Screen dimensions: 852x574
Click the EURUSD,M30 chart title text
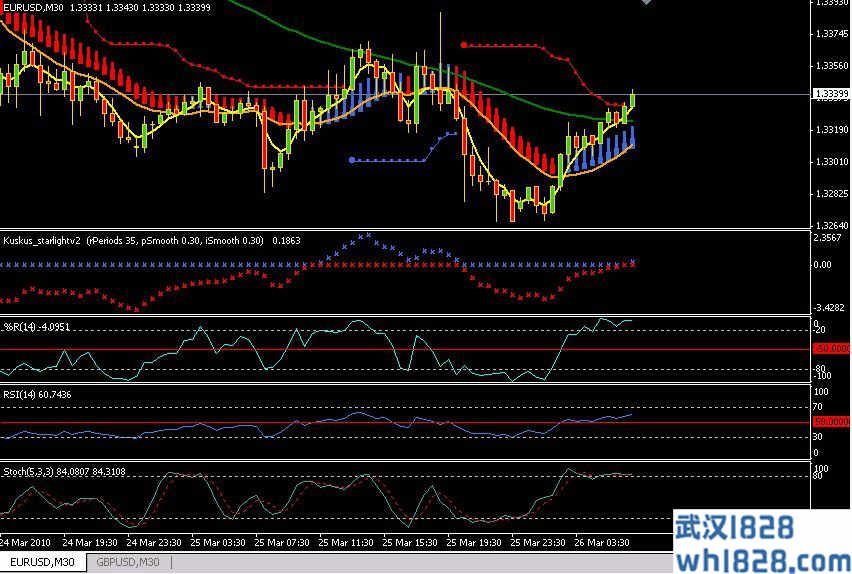coord(34,8)
